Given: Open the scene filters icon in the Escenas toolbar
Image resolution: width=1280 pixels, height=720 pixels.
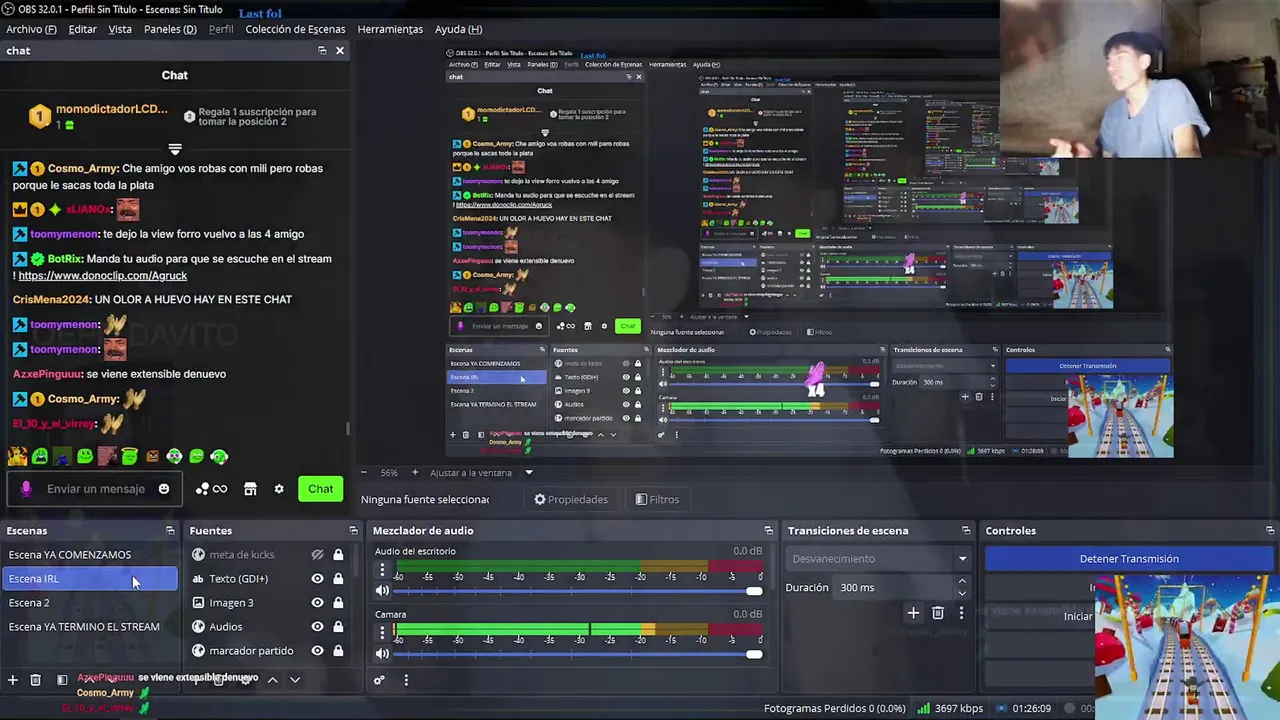Looking at the screenshot, I should 62,680.
